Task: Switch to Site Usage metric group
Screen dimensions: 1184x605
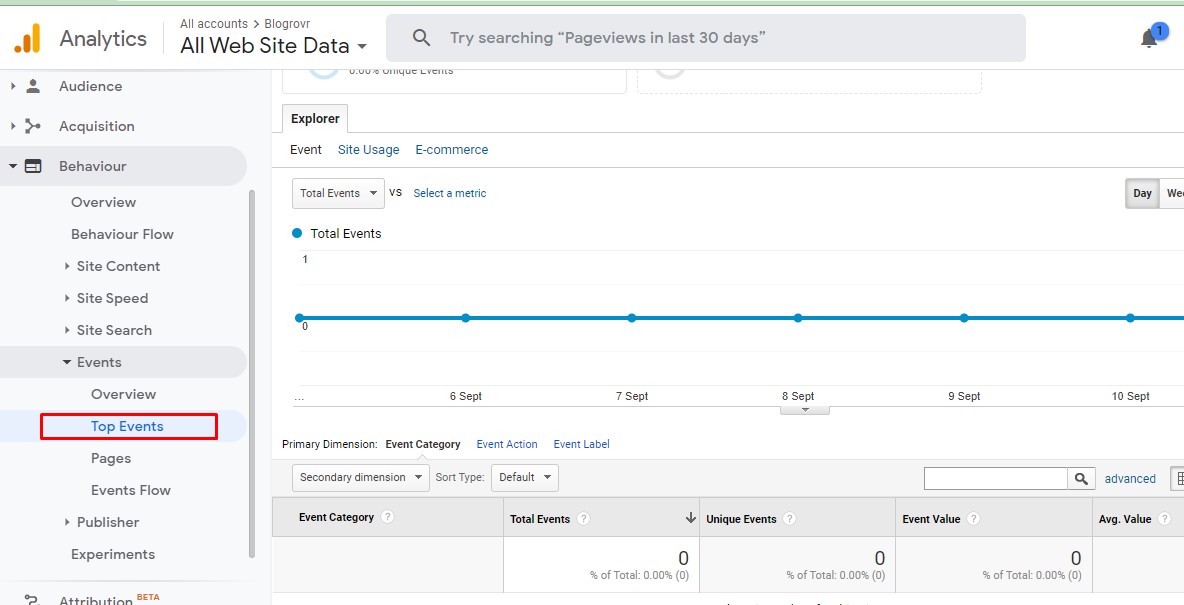Action: coord(368,150)
